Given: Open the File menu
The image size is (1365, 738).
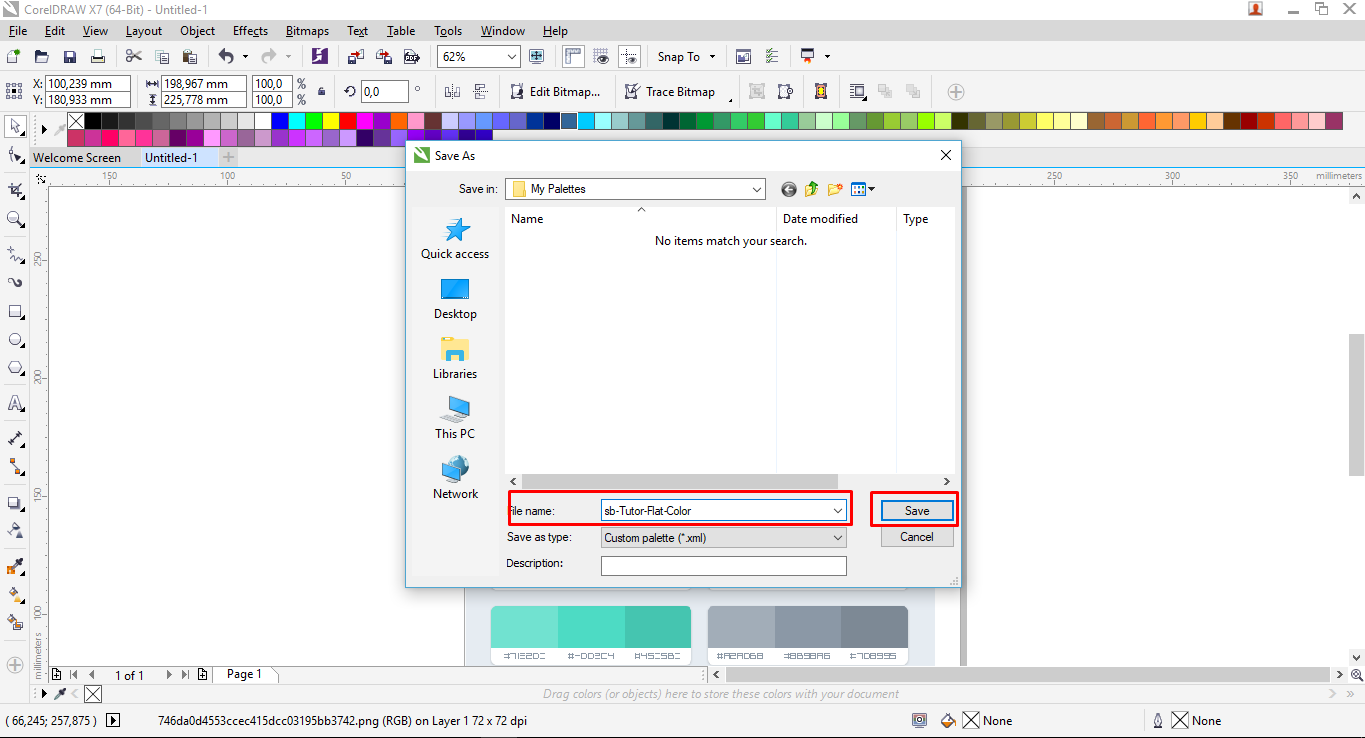Looking at the screenshot, I should coord(18,31).
